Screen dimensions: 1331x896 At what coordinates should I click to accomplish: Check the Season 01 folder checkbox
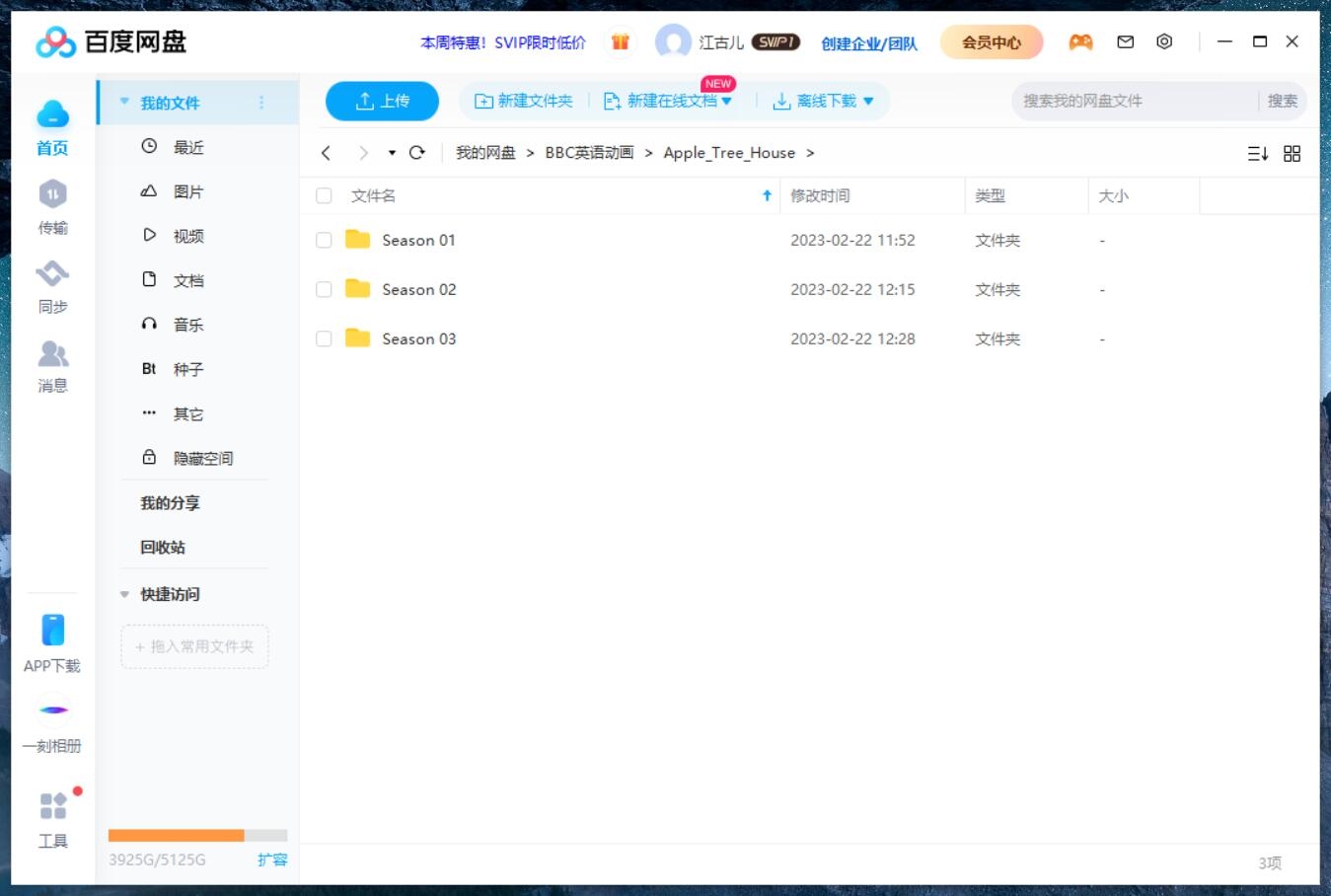tap(324, 240)
